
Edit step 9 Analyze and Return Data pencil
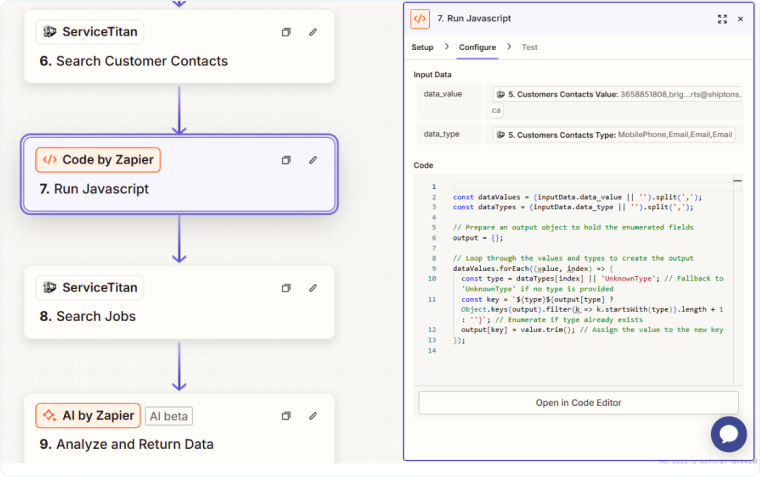point(313,416)
